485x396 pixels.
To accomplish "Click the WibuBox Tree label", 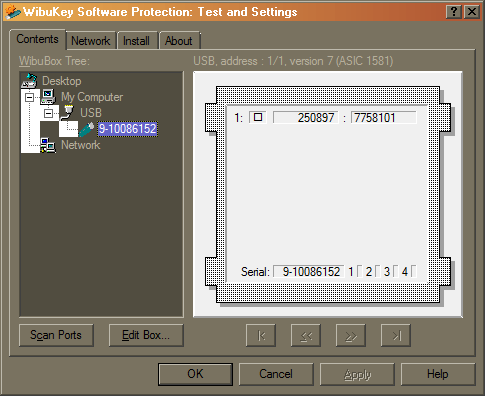I will point(54,61).
